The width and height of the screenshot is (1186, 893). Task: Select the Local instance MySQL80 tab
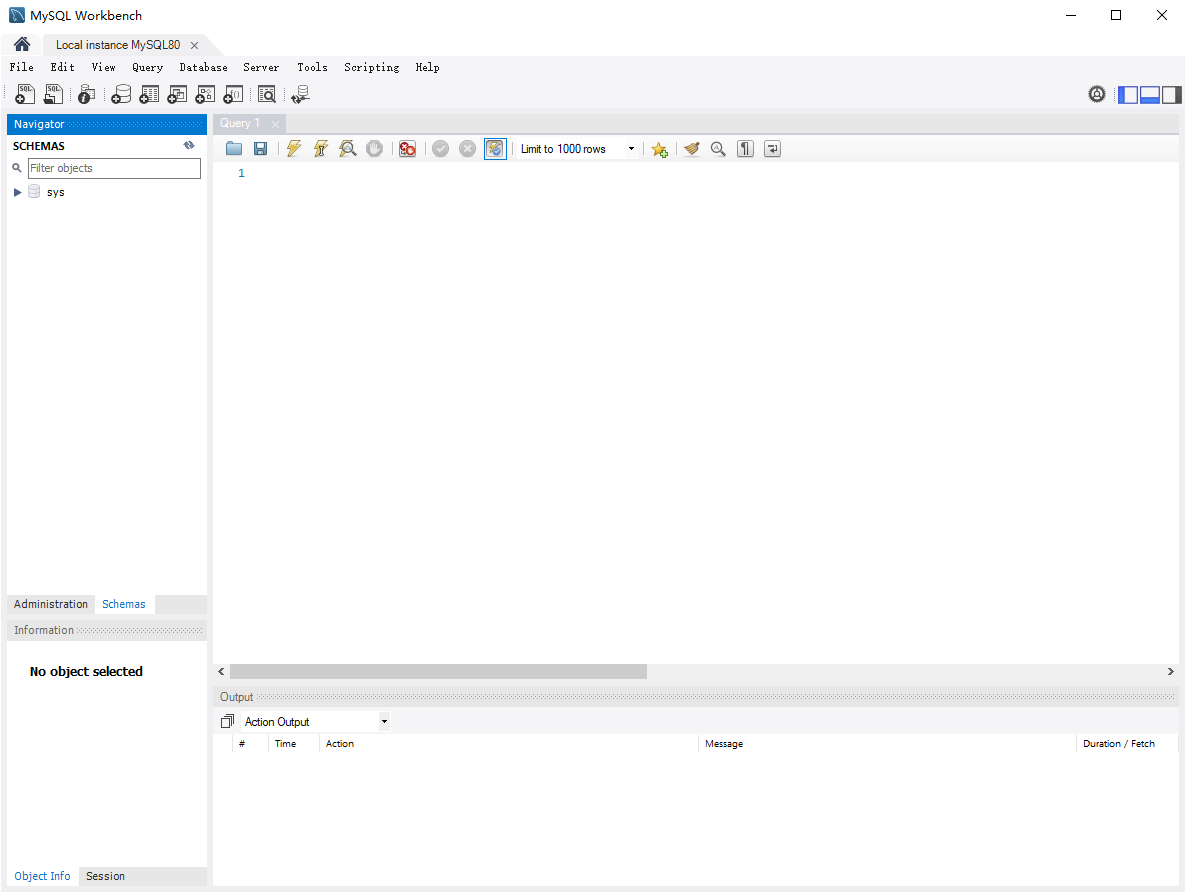[118, 45]
